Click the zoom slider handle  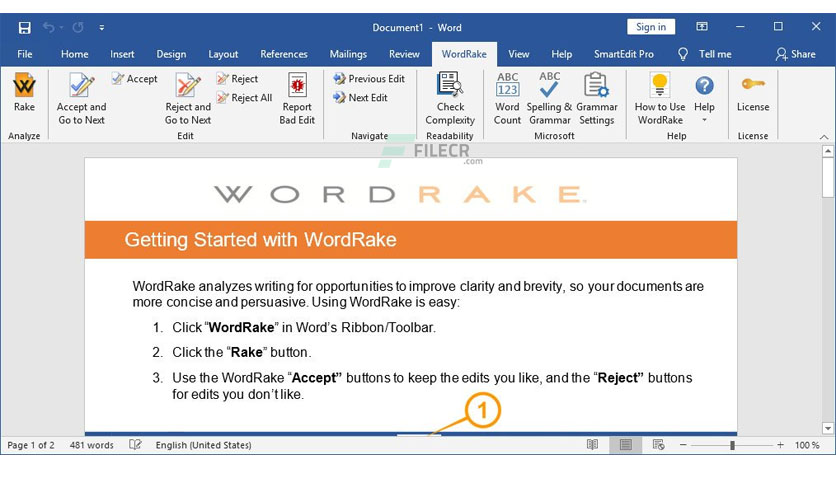pyautogui.click(x=732, y=445)
